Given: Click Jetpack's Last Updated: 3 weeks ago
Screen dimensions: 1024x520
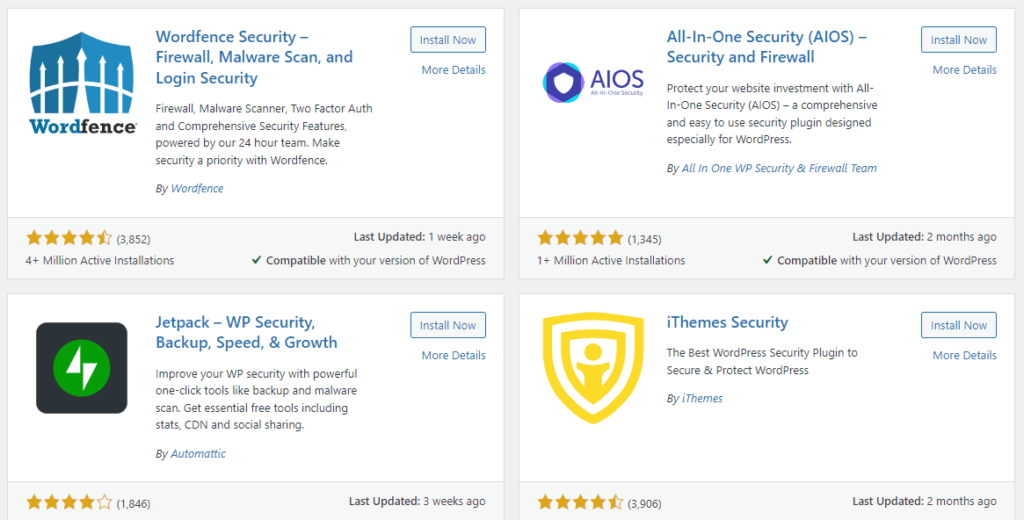Looking at the screenshot, I should (417, 502).
